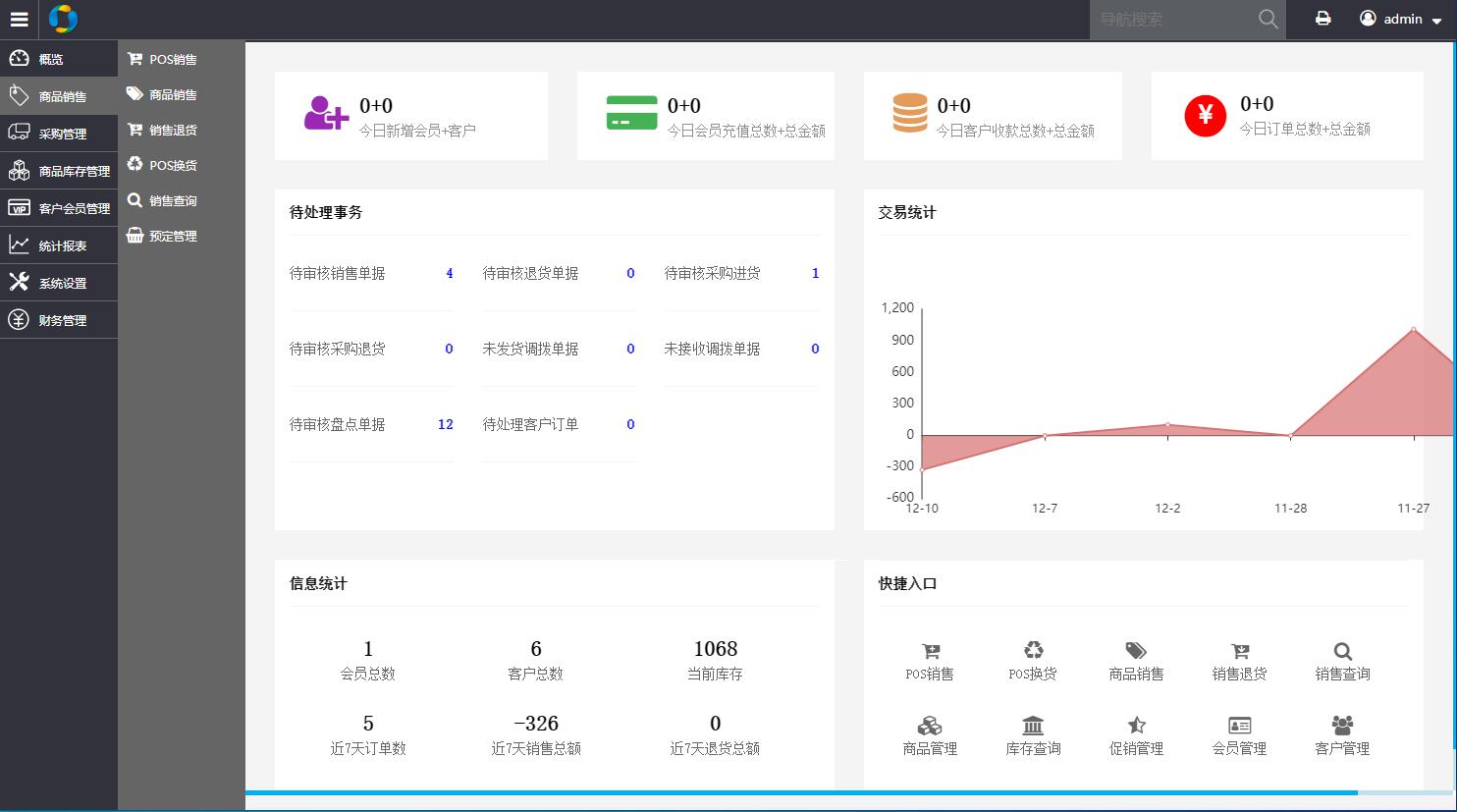The image size is (1457, 812).
Task: Click 会员总数 value 1
Action: [368, 649]
